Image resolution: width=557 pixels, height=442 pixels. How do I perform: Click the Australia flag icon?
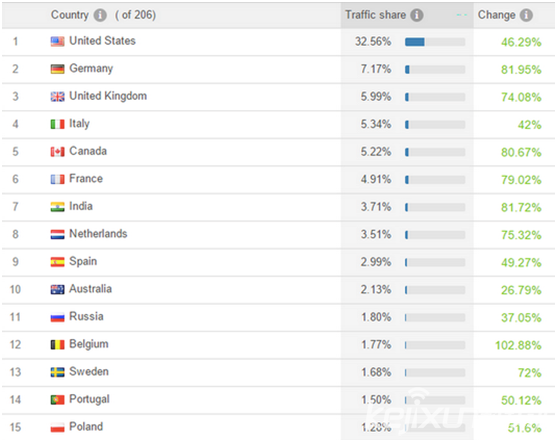click(x=58, y=290)
